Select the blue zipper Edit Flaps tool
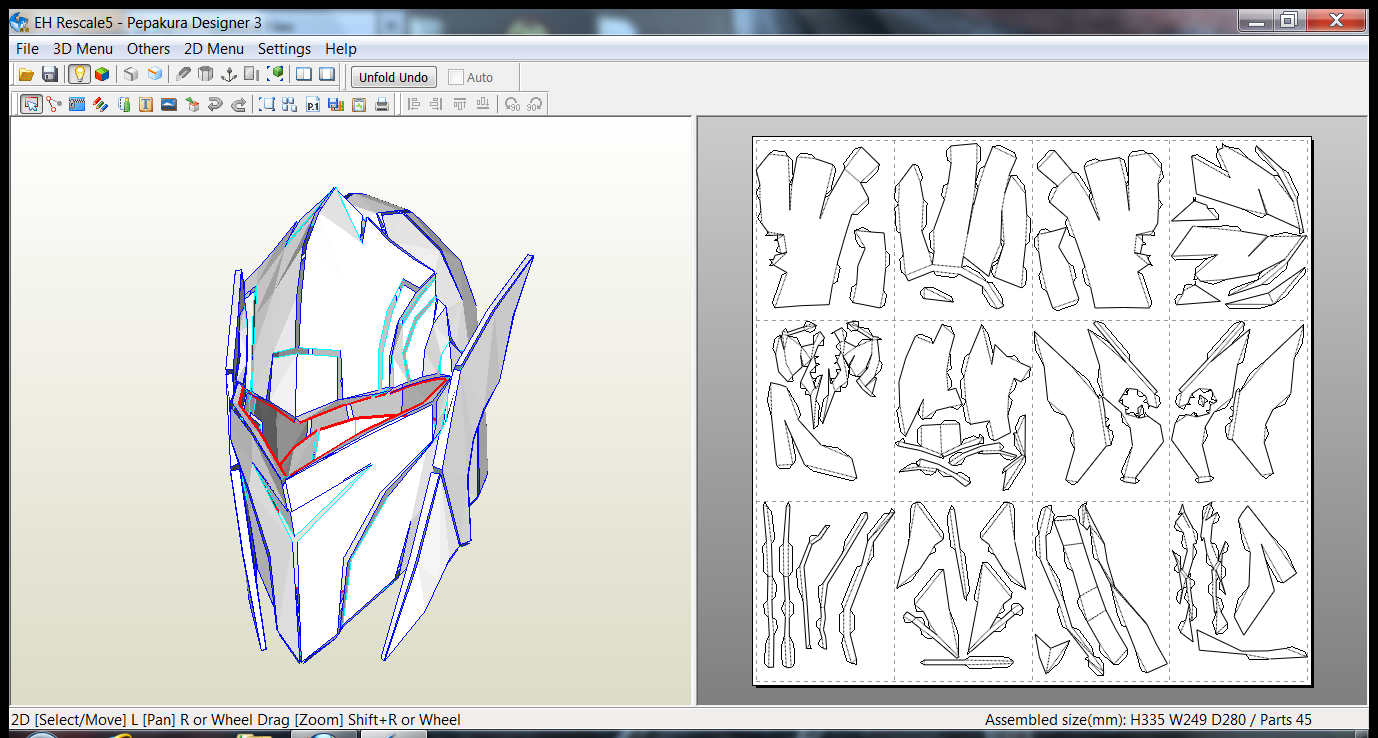Image resolution: width=1378 pixels, height=738 pixels. [77, 104]
